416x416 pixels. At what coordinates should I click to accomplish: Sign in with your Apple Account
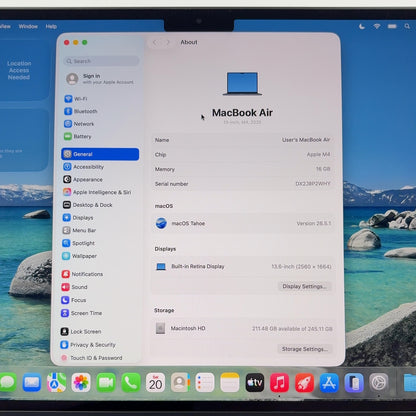[x=100, y=79]
